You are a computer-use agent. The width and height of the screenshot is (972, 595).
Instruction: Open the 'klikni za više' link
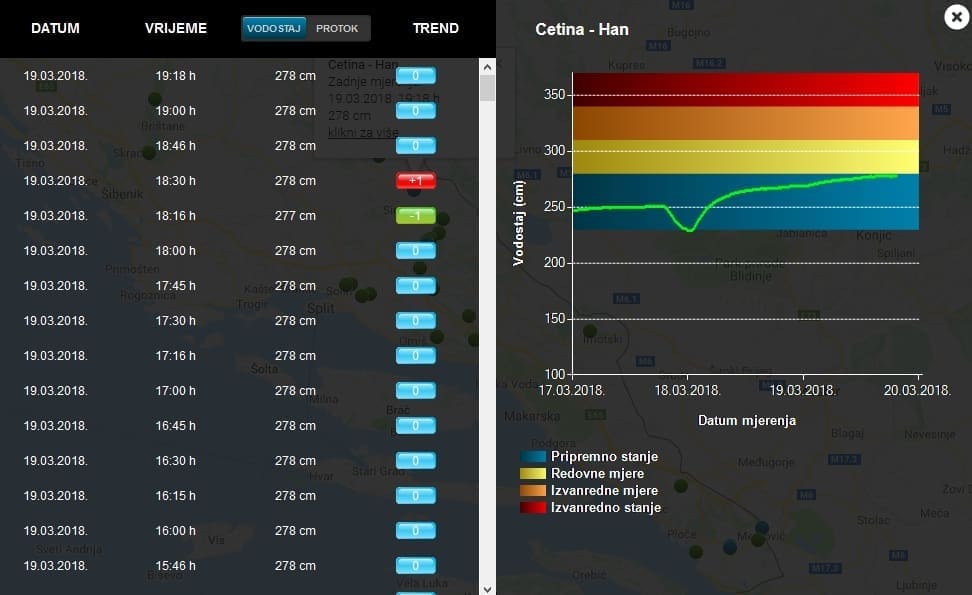363,132
